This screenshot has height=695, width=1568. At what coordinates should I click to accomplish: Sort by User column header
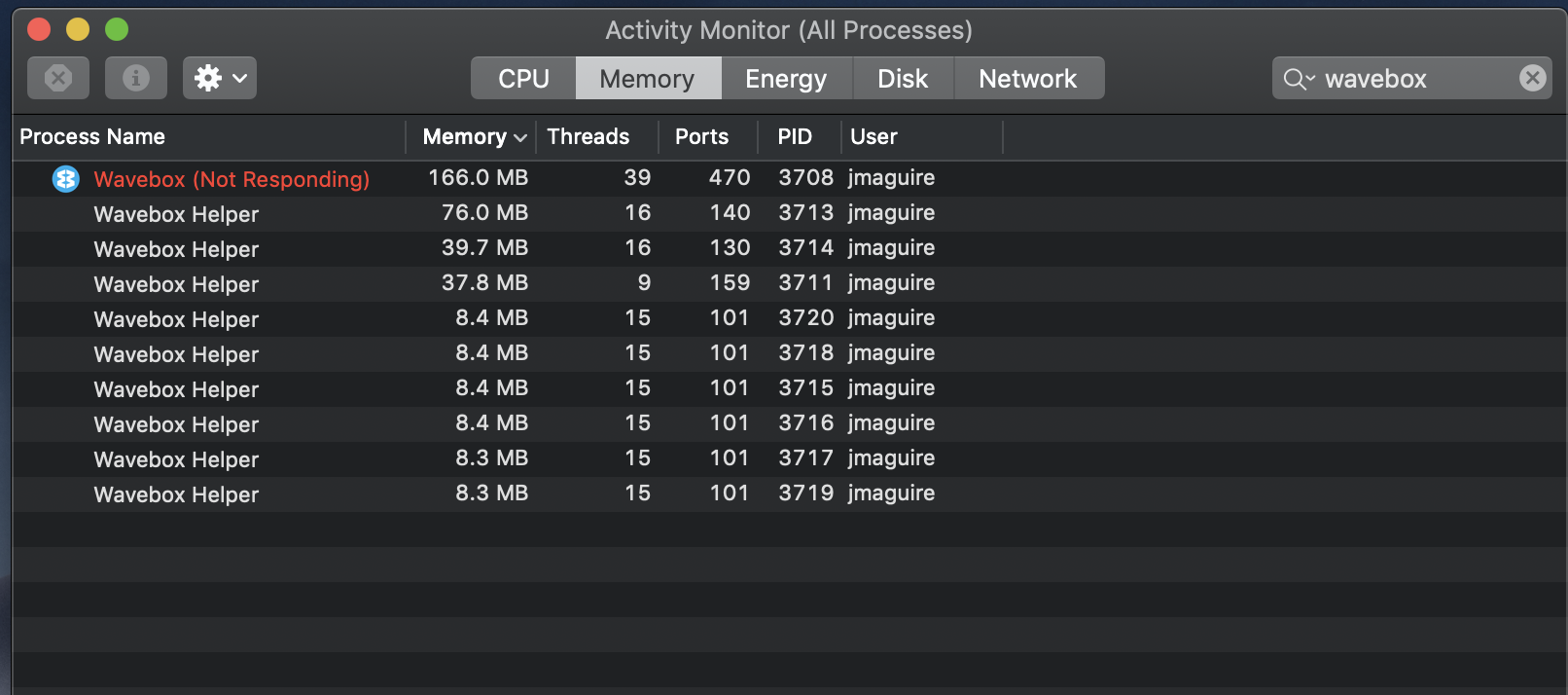coord(922,137)
